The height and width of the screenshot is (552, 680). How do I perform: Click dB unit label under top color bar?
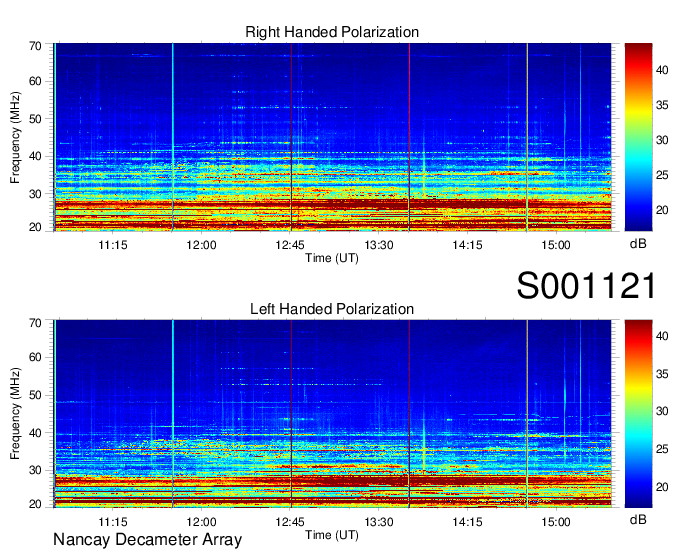coord(638,244)
